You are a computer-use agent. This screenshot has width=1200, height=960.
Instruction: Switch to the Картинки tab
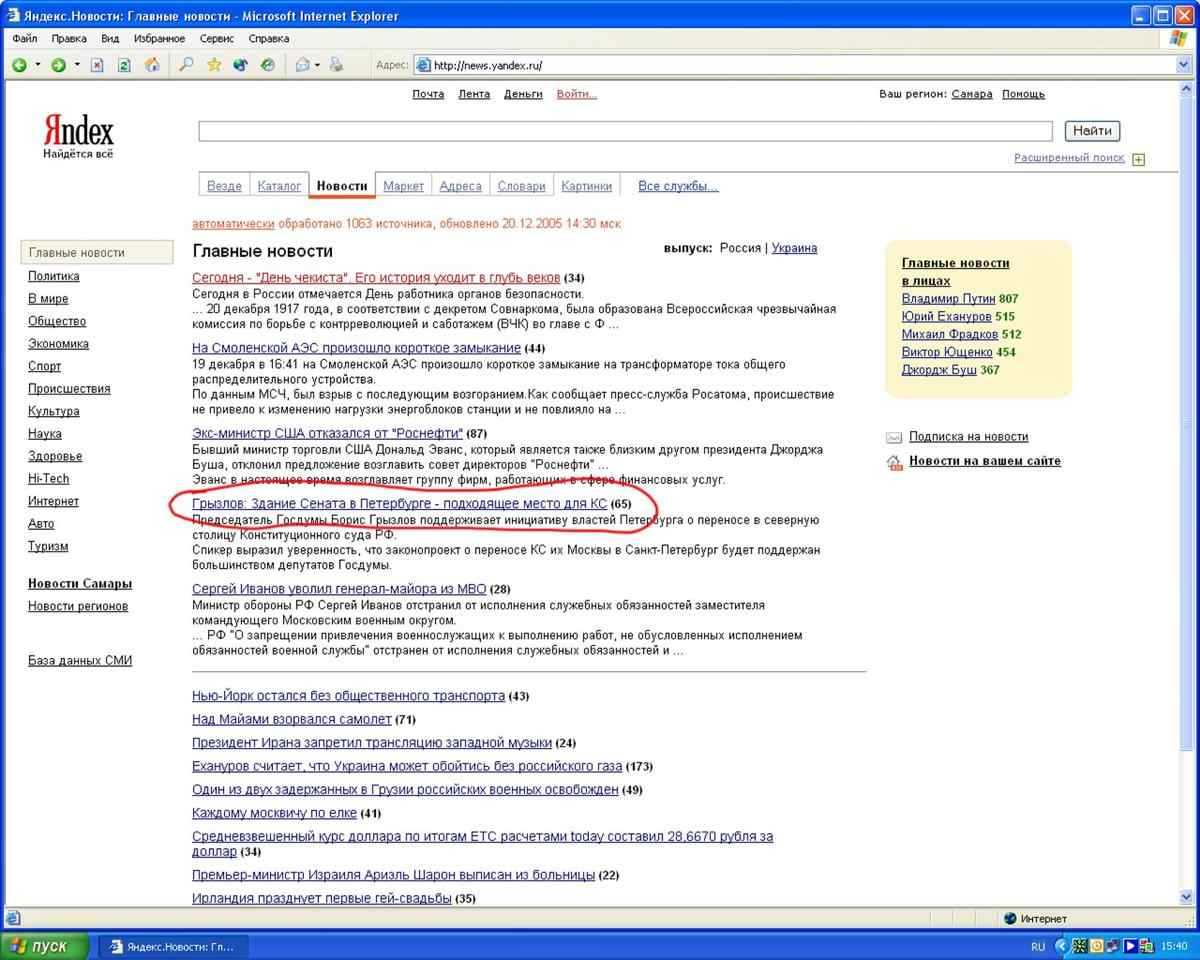(x=586, y=186)
